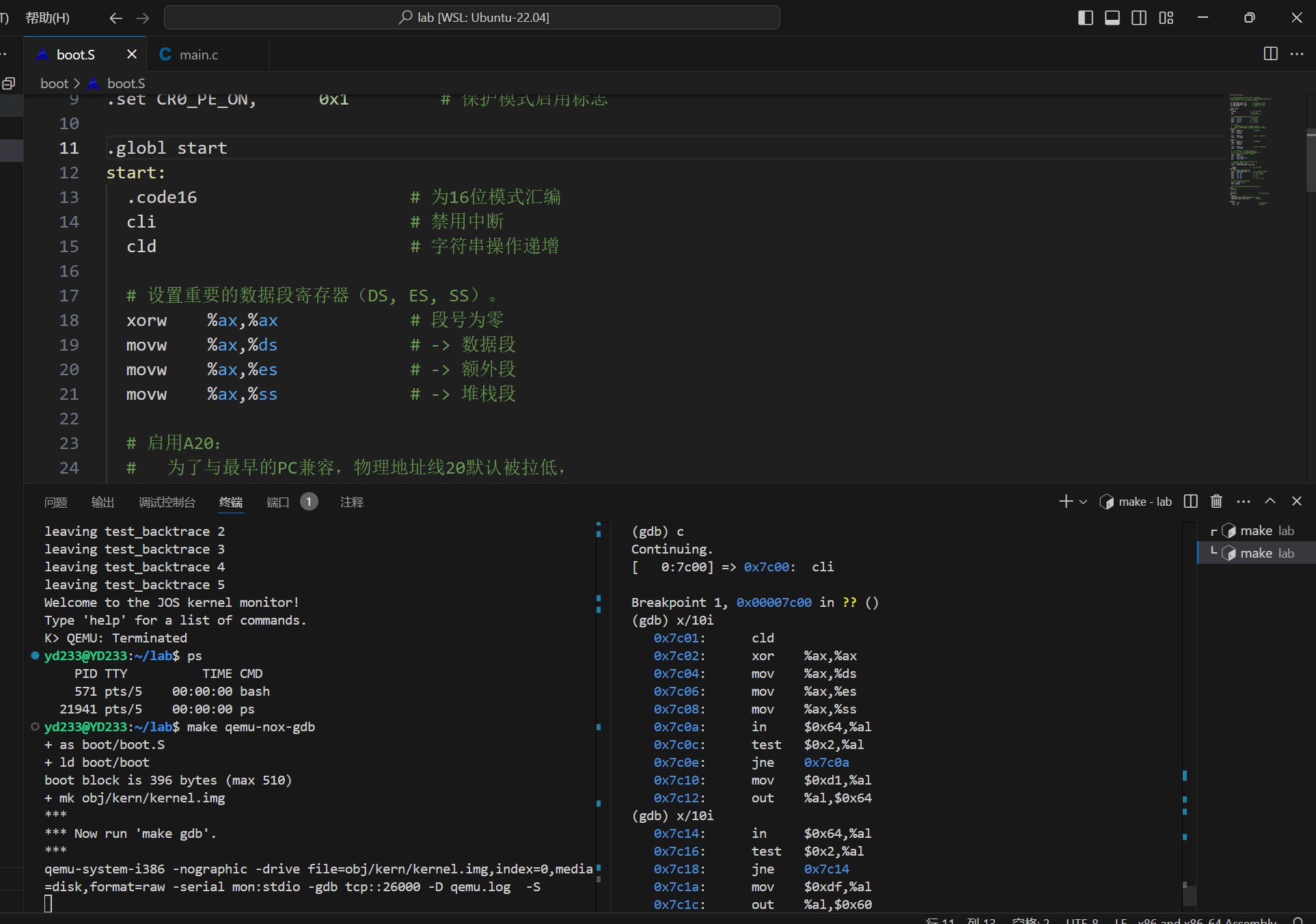Click the language mode in status bar
Image resolution: width=1316 pixels, height=924 pixels.
1207,921
